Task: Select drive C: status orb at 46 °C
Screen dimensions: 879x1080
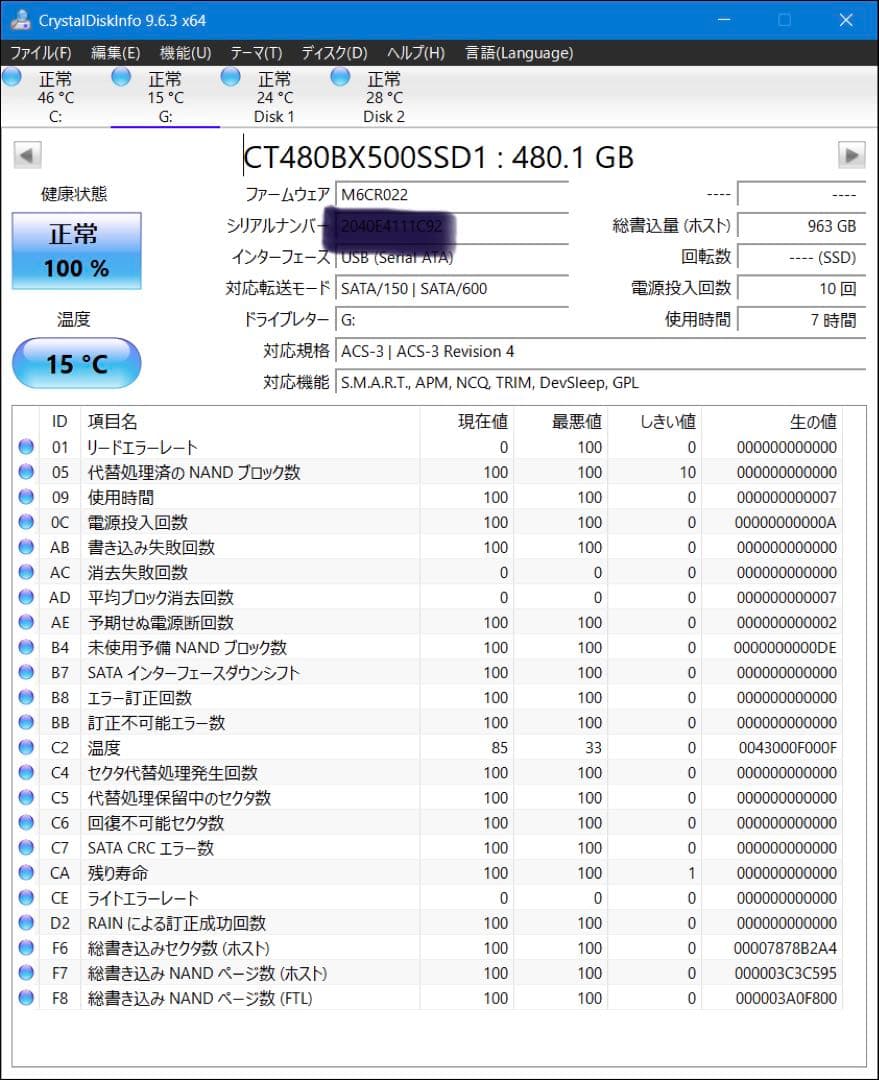Action: (12, 77)
